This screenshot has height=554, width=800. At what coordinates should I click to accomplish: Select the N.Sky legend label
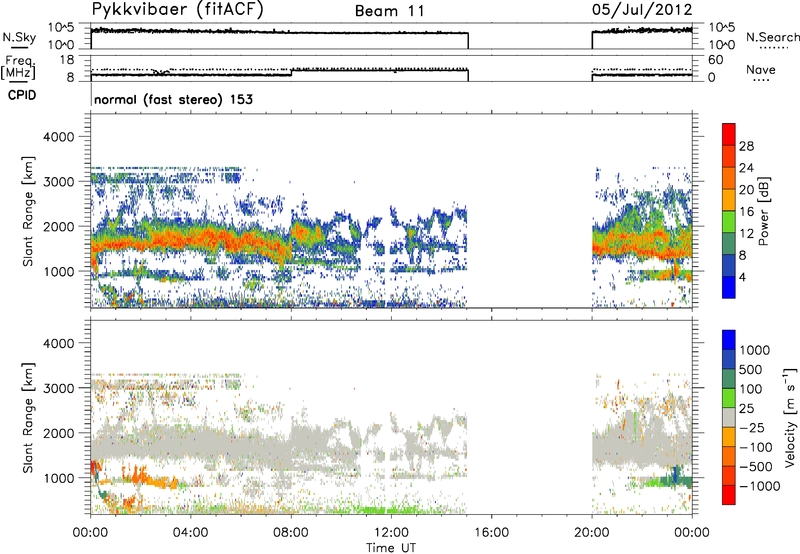(x=19, y=37)
